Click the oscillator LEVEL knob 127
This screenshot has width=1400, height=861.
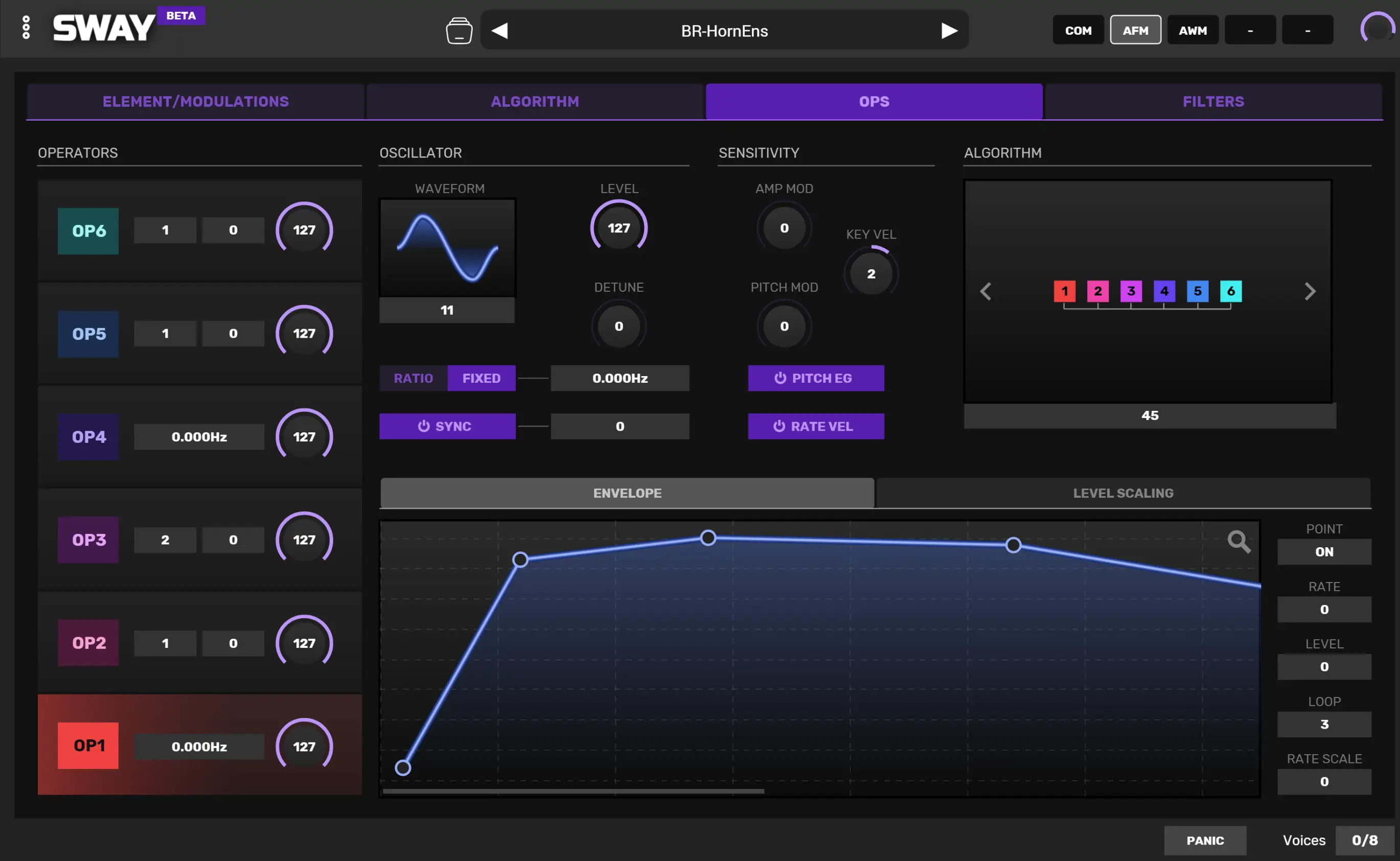(618, 228)
